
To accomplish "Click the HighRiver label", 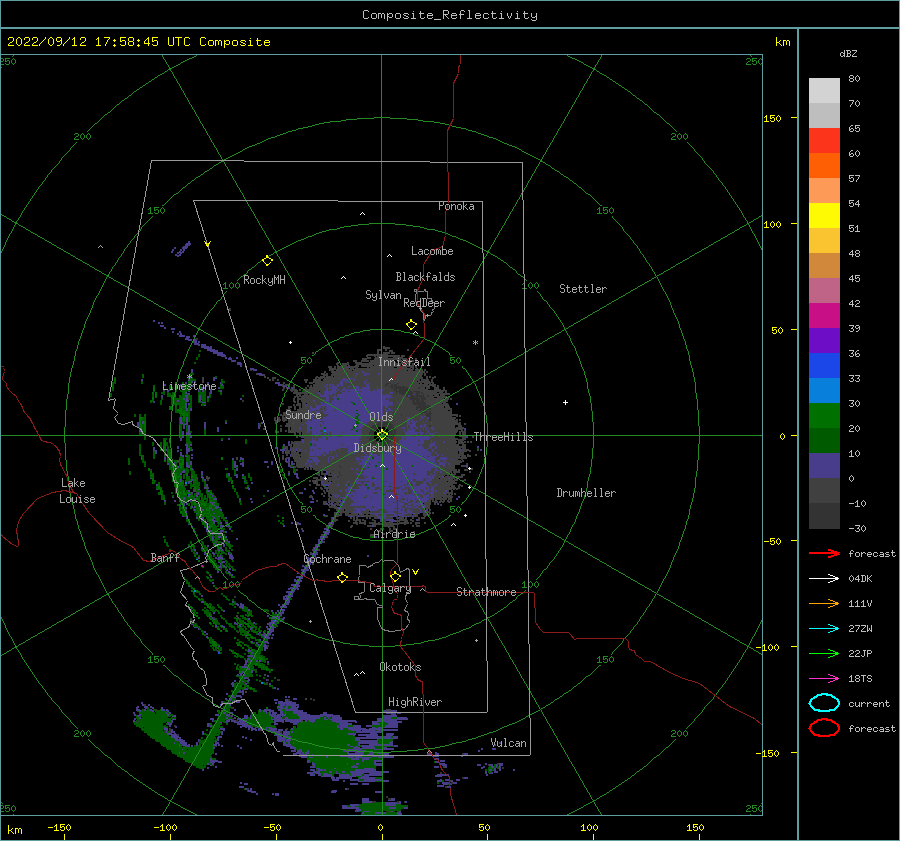I will [415, 702].
